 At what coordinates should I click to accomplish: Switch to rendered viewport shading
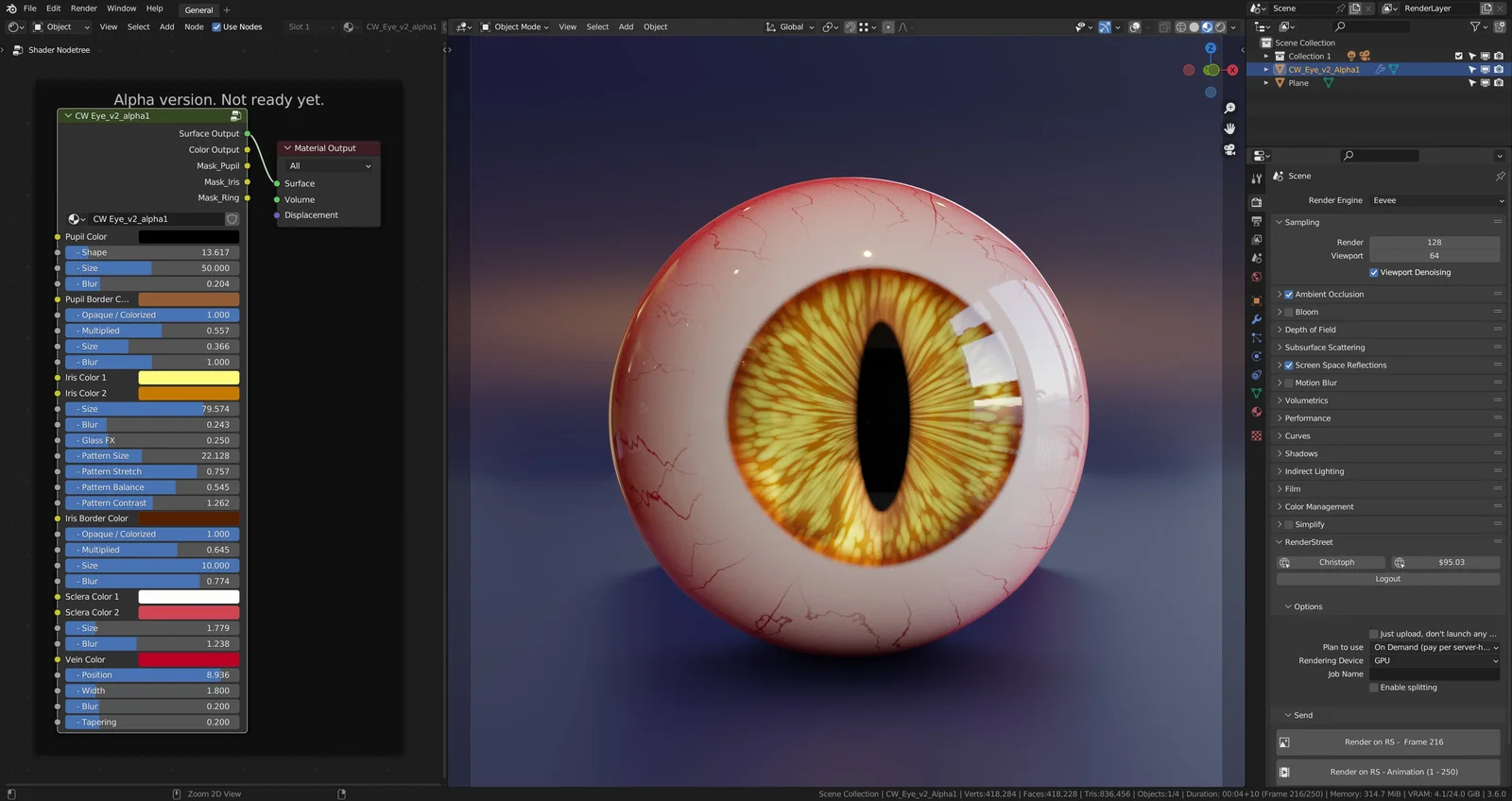[1220, 27]
